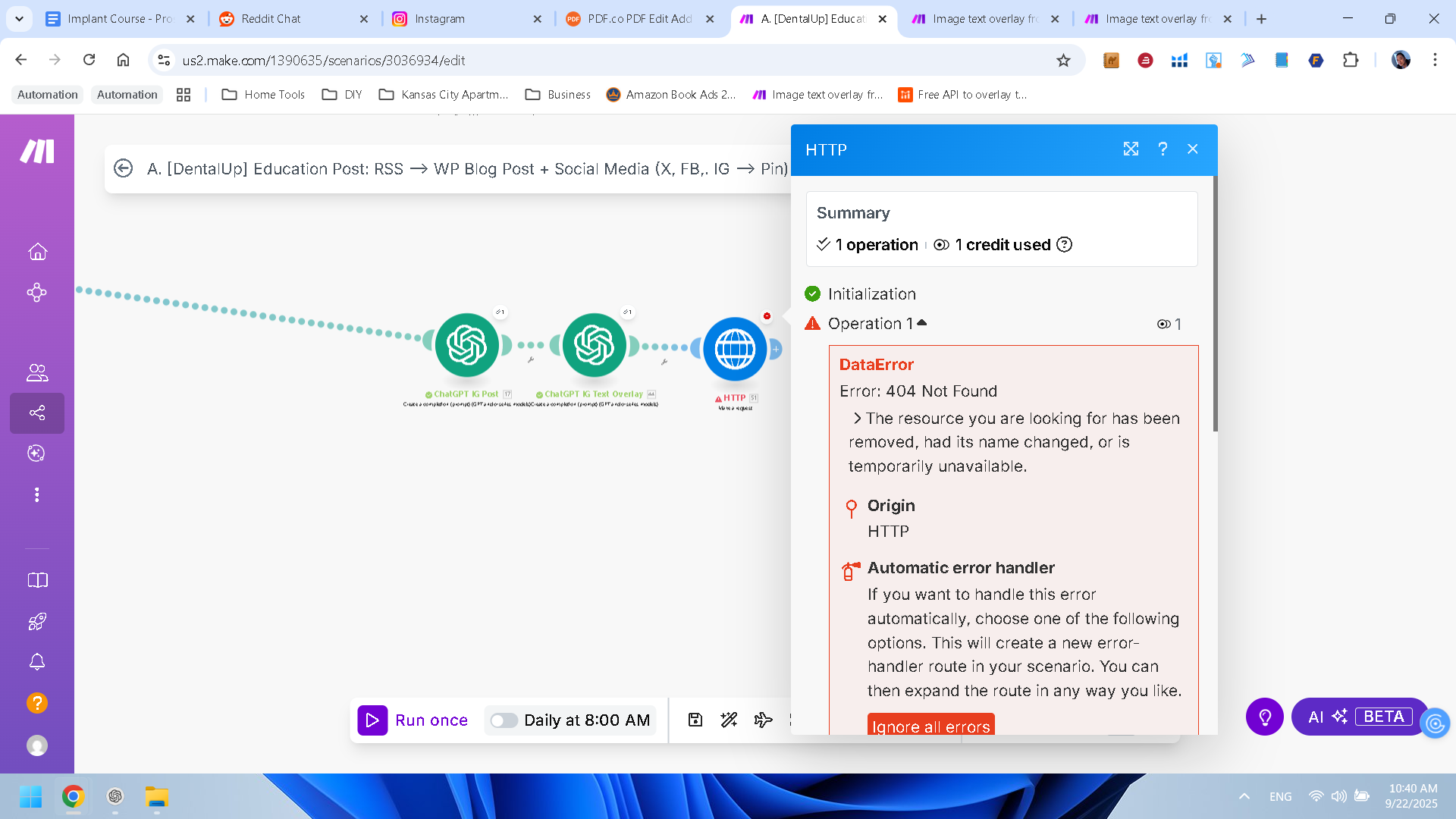Expand the resource removed error message details
The image size is (1456, 819).
857,418
